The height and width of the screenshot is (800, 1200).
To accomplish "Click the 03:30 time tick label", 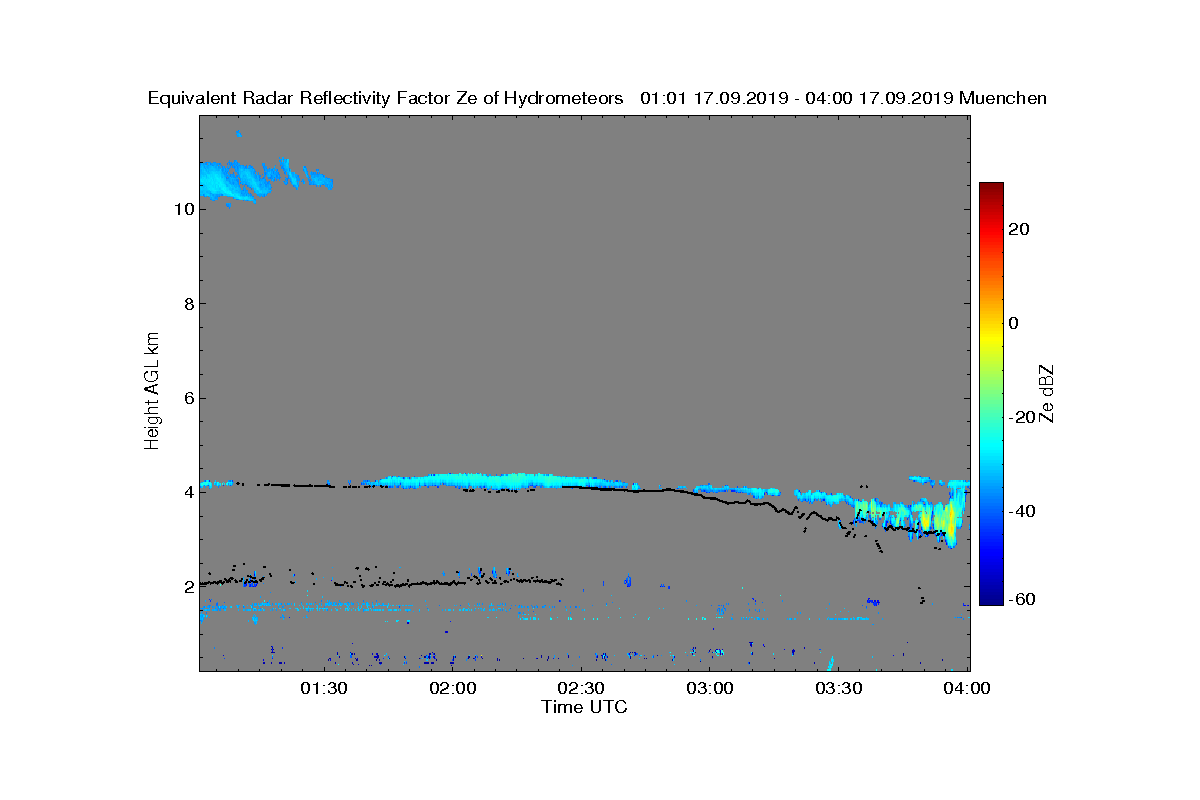I will coord(840,688).
